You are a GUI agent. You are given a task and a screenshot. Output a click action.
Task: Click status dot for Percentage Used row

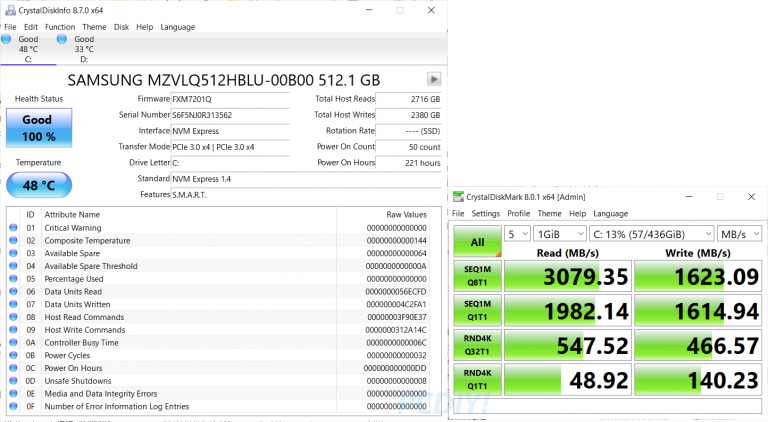(x=13, y=279)
